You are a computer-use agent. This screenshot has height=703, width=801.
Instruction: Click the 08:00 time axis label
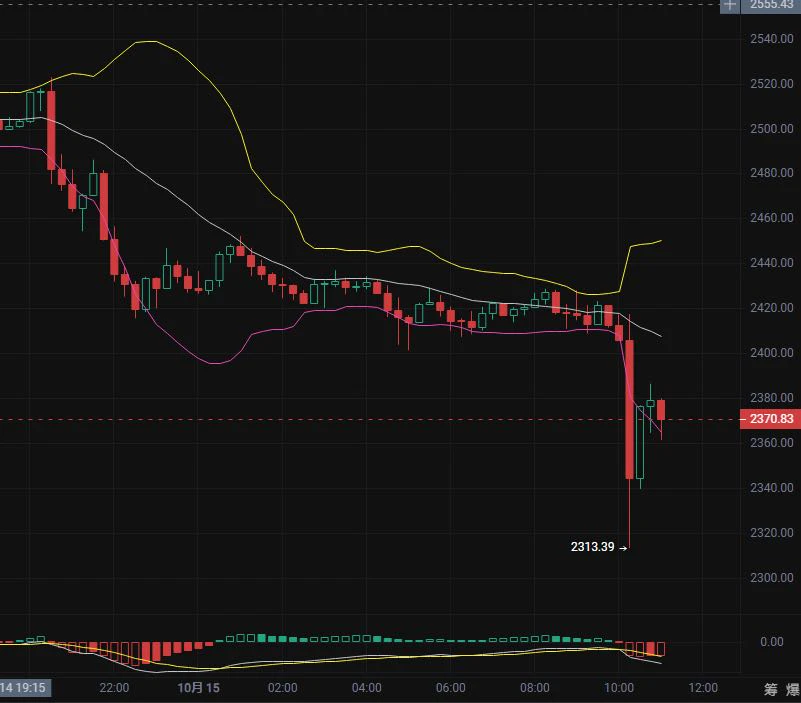[535, 688]
